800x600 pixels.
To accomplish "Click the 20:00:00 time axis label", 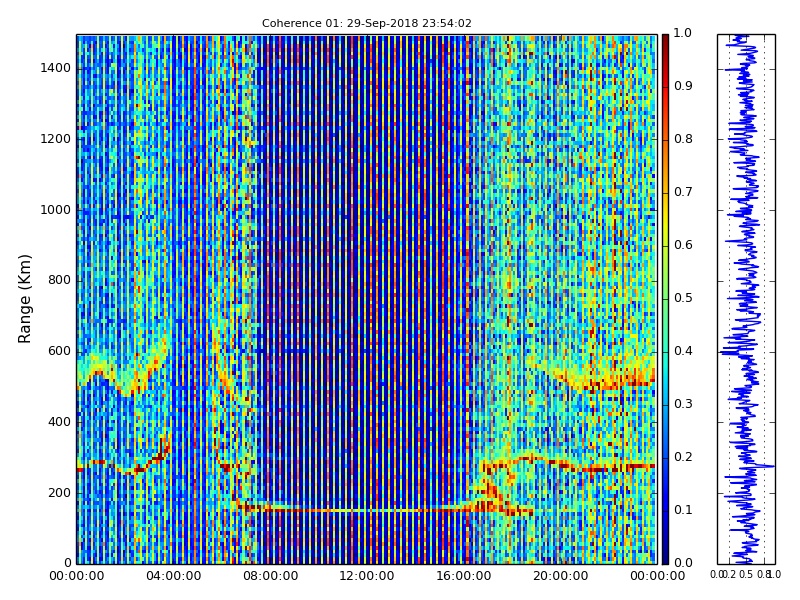I will 561,576.
